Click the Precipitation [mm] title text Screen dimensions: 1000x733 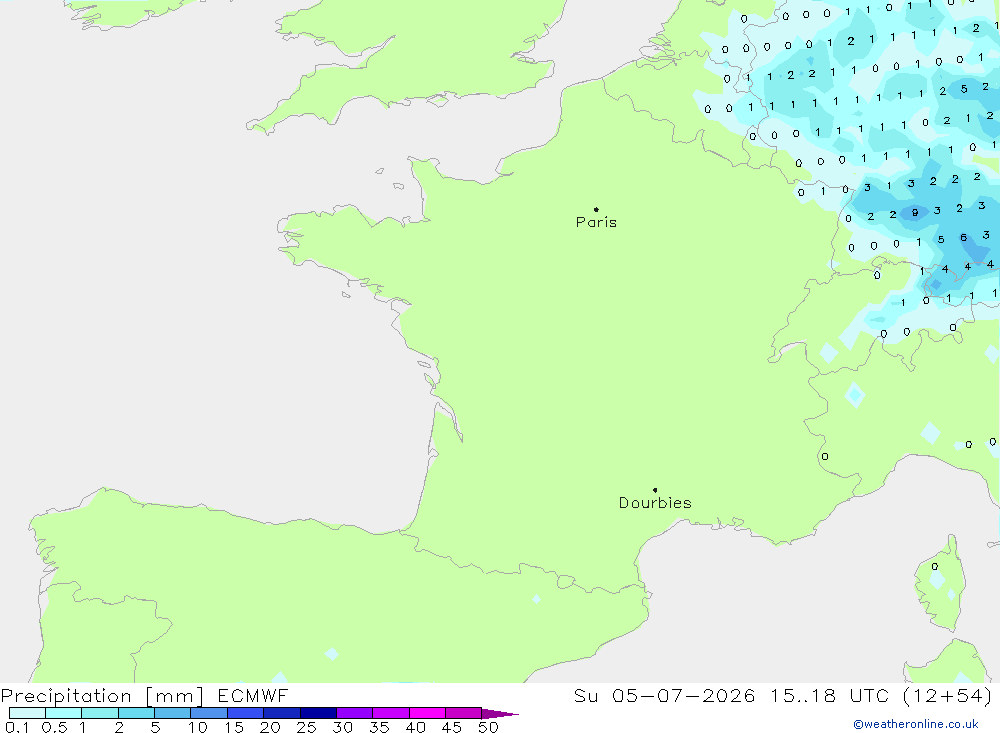102,696
